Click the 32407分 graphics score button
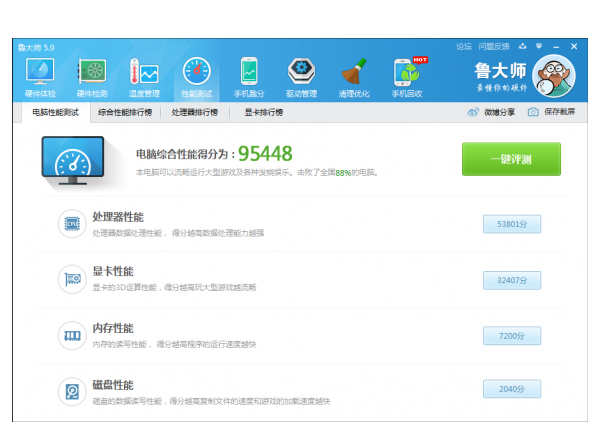 point(512,280)
